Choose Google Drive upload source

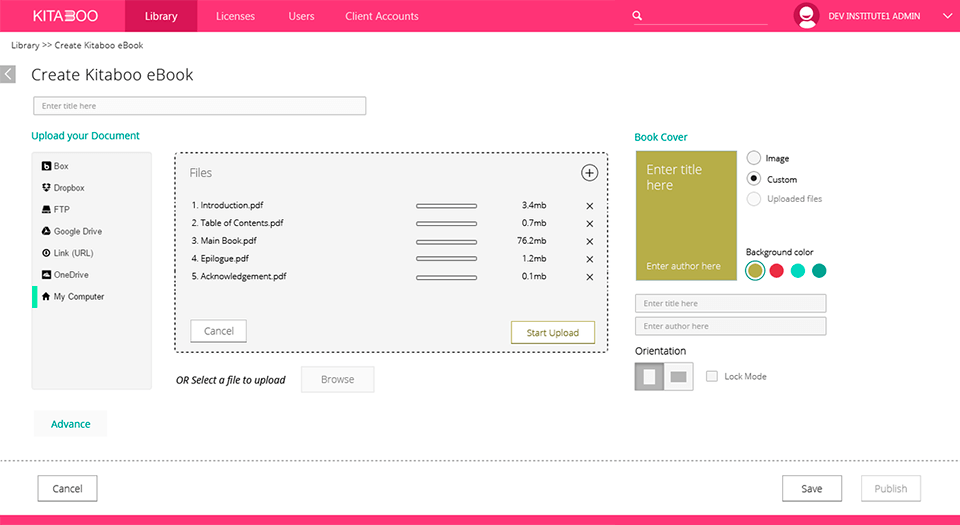coord(72,231)
